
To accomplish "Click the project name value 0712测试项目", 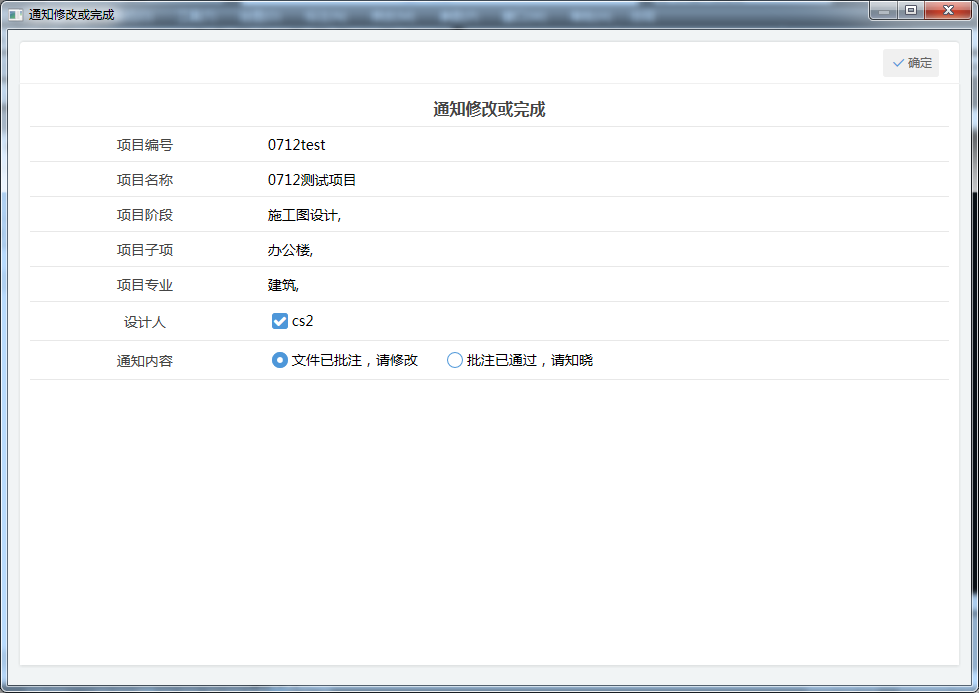I will click(x=312, y=180).
